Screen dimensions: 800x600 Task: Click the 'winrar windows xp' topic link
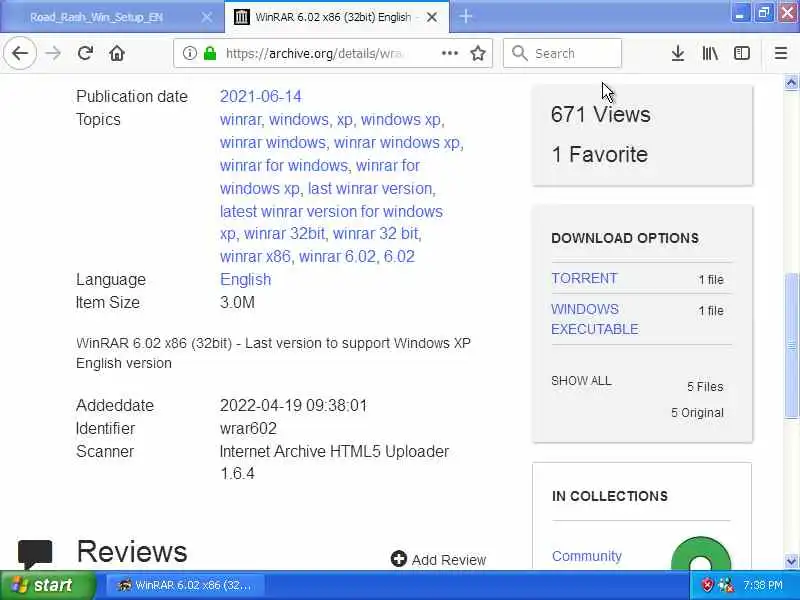coord(397,142)
